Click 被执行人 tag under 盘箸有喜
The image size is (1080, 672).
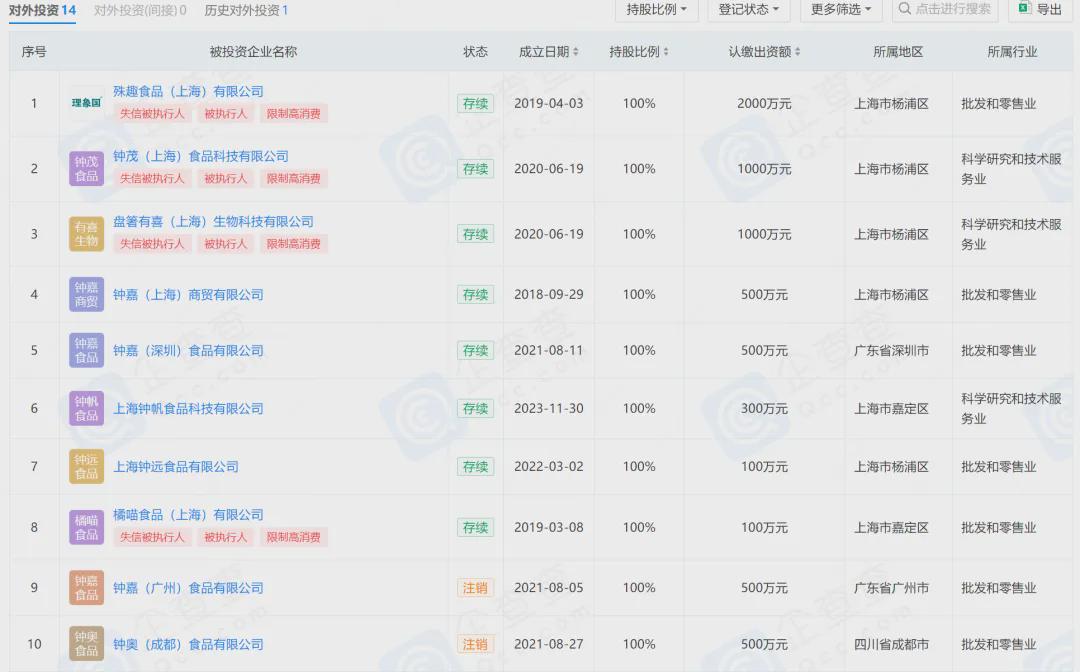(x=225, y=244)
